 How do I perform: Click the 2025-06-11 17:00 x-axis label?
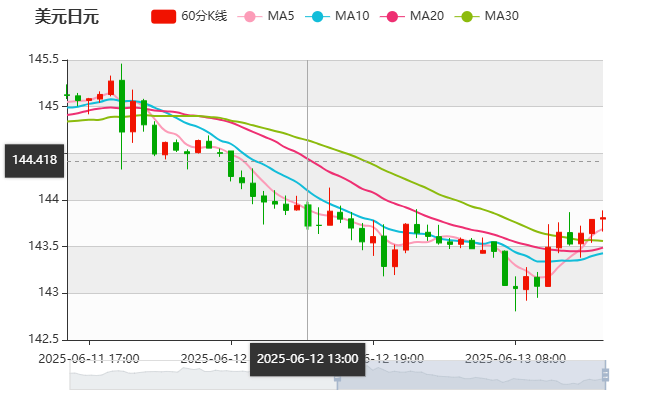(x=89, y=358)
